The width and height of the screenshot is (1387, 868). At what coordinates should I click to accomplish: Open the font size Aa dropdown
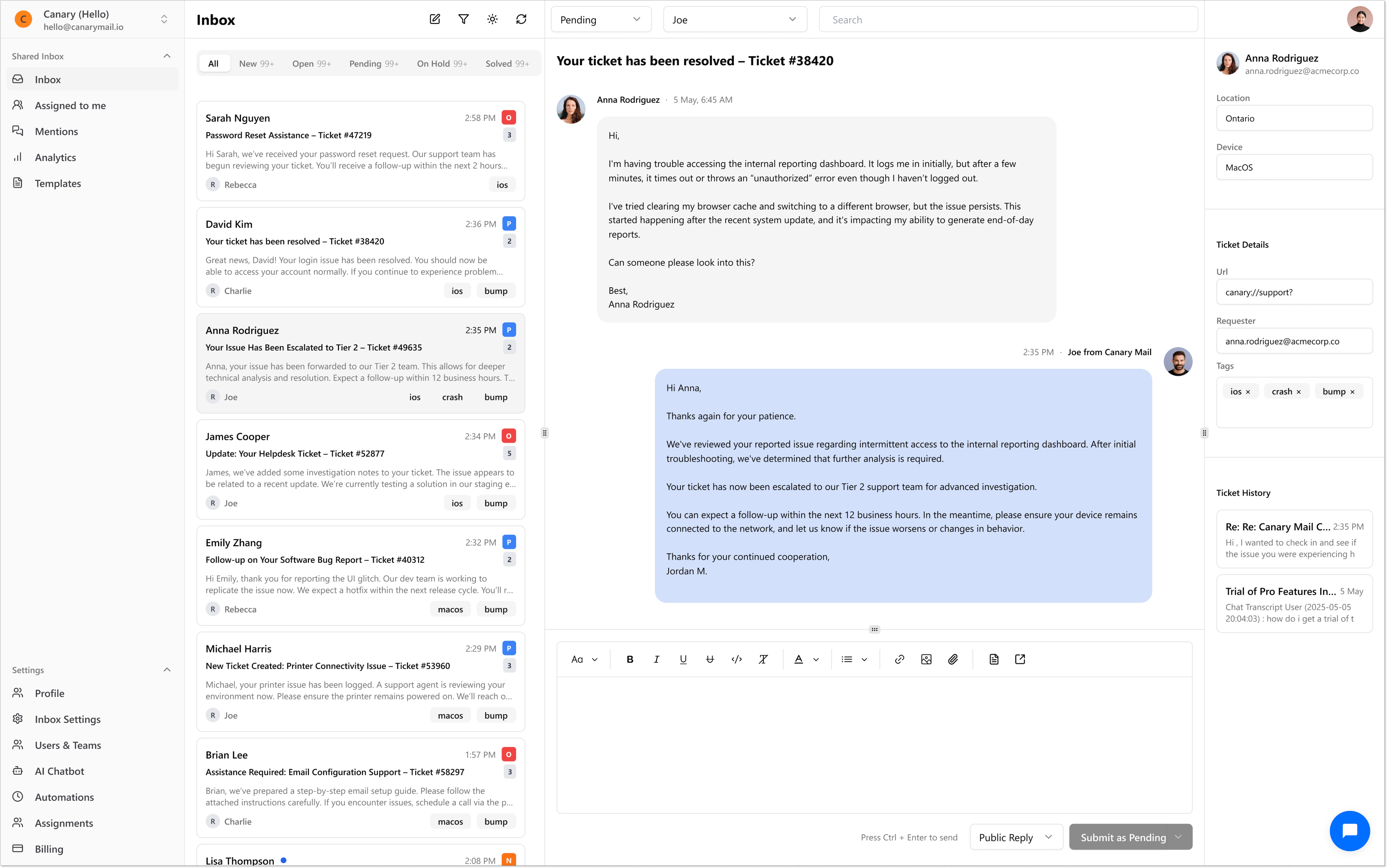[584, 659]
